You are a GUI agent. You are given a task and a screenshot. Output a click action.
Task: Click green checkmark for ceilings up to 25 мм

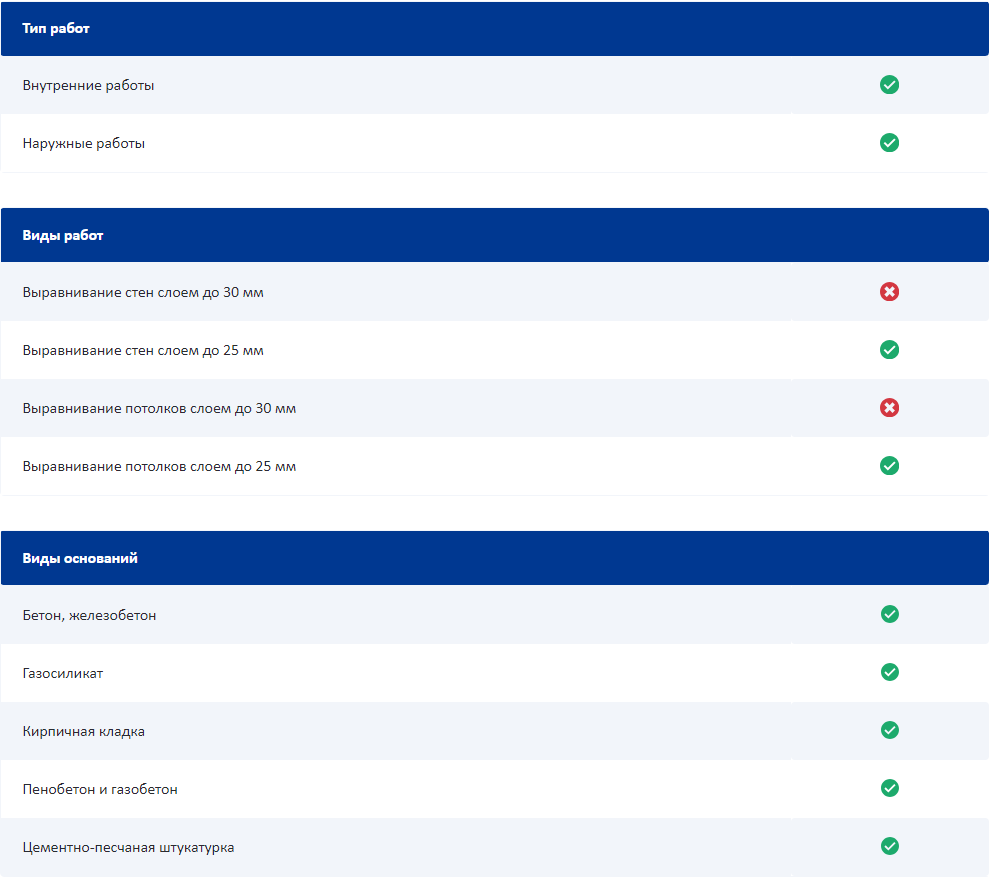889,466
